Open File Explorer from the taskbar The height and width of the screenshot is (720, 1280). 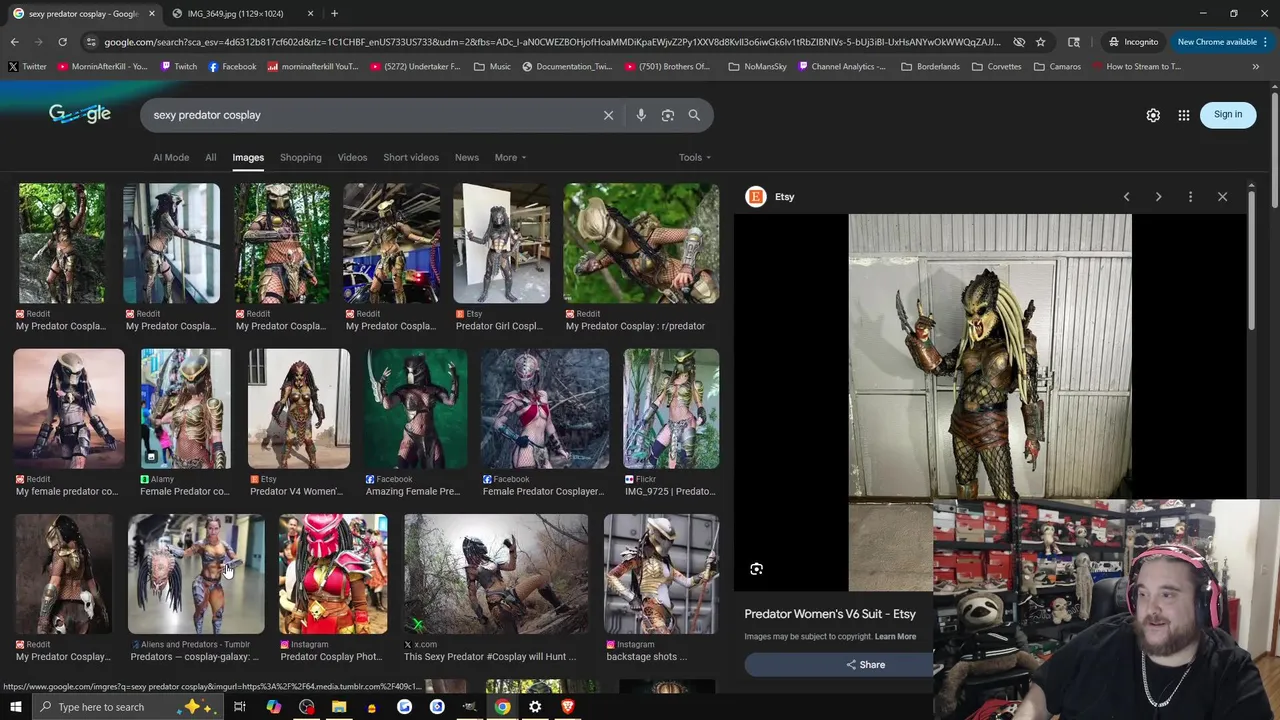click(x=339, y=707)
